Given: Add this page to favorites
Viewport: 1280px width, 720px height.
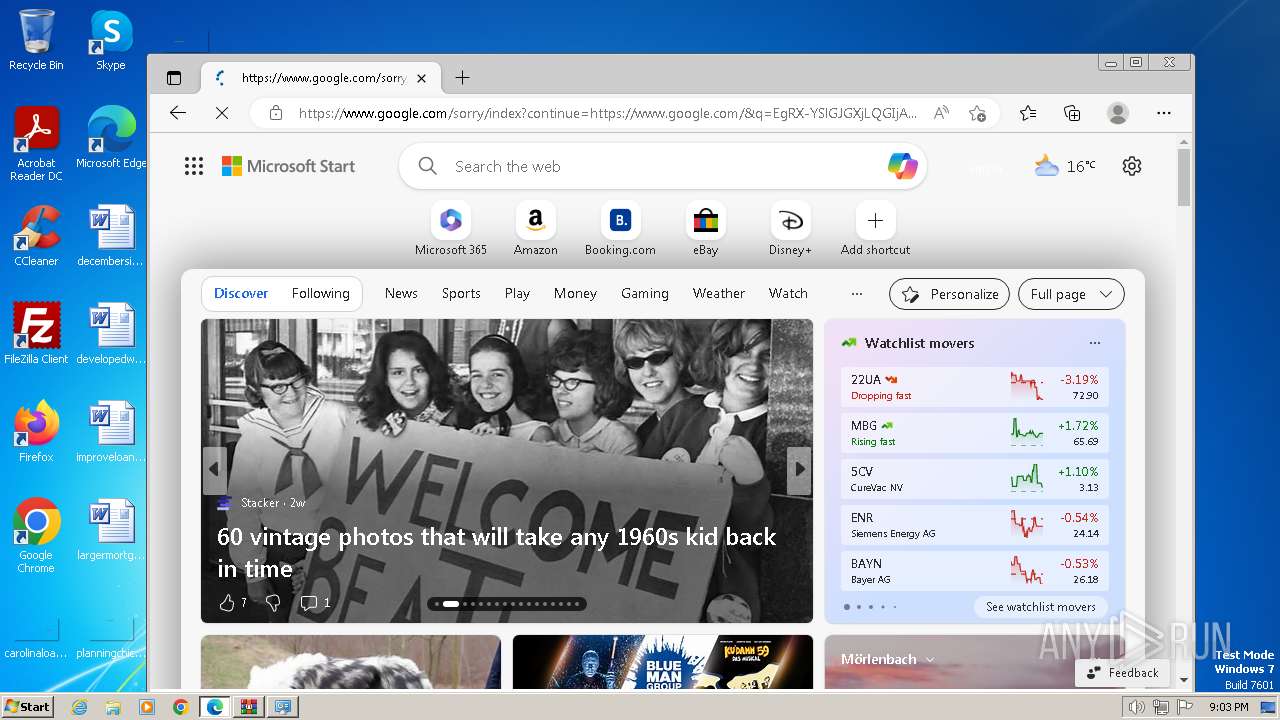Looking at the screenshot, I should [x=978, y=113].
